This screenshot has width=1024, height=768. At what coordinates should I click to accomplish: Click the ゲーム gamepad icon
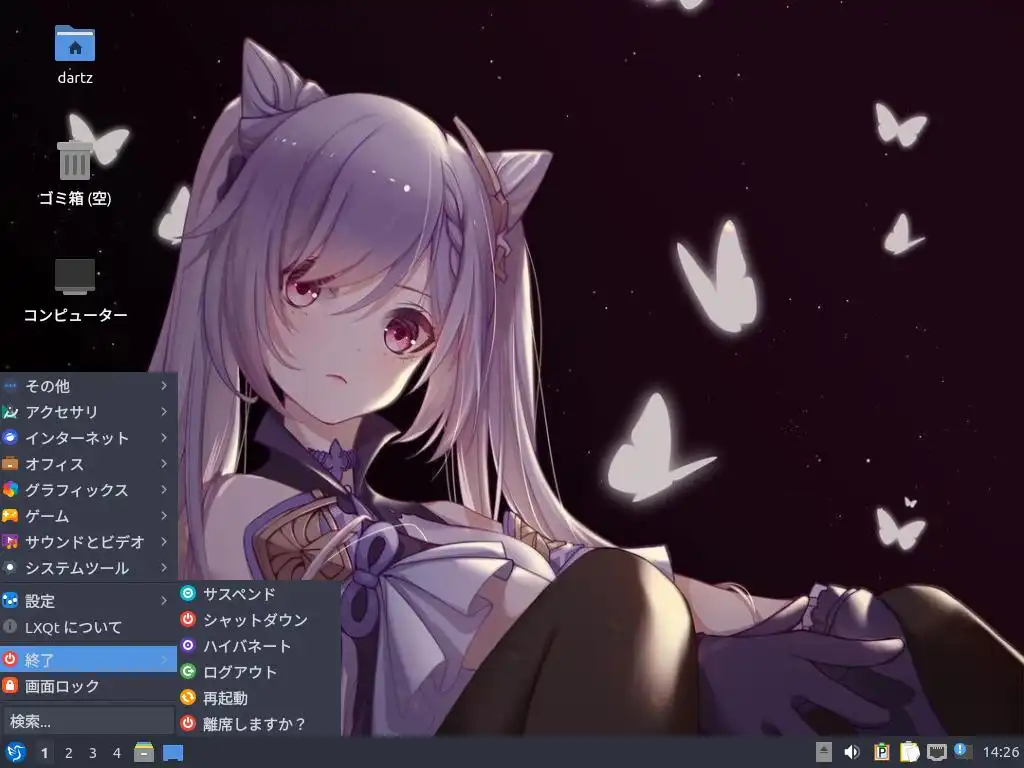click(x=10, y=516)
